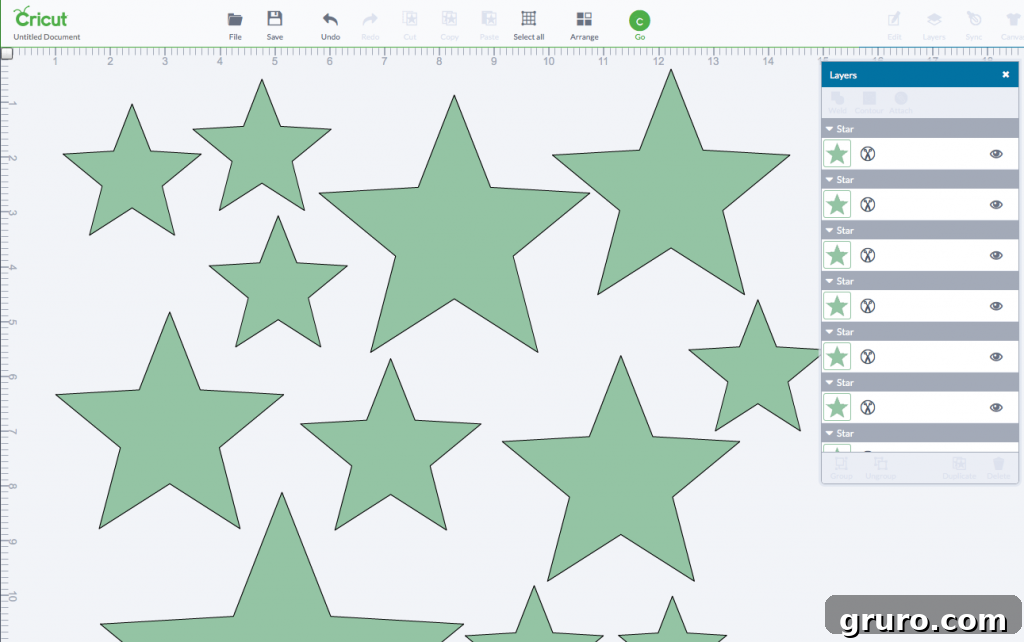Select the star partly hidden behind Layers panel
Image resolution: width=1024 pixels, height=642 pixels.
(x=756, y=366)
